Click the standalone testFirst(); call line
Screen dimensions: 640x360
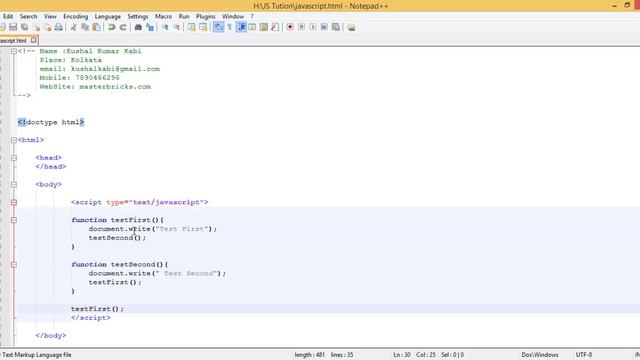97,309
